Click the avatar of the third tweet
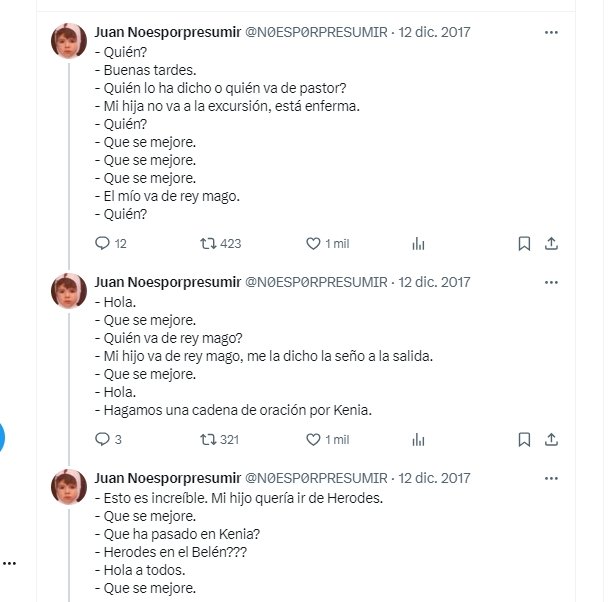This screenshot has width=611, height=602. pyautogui.click(x=69, y=487)
